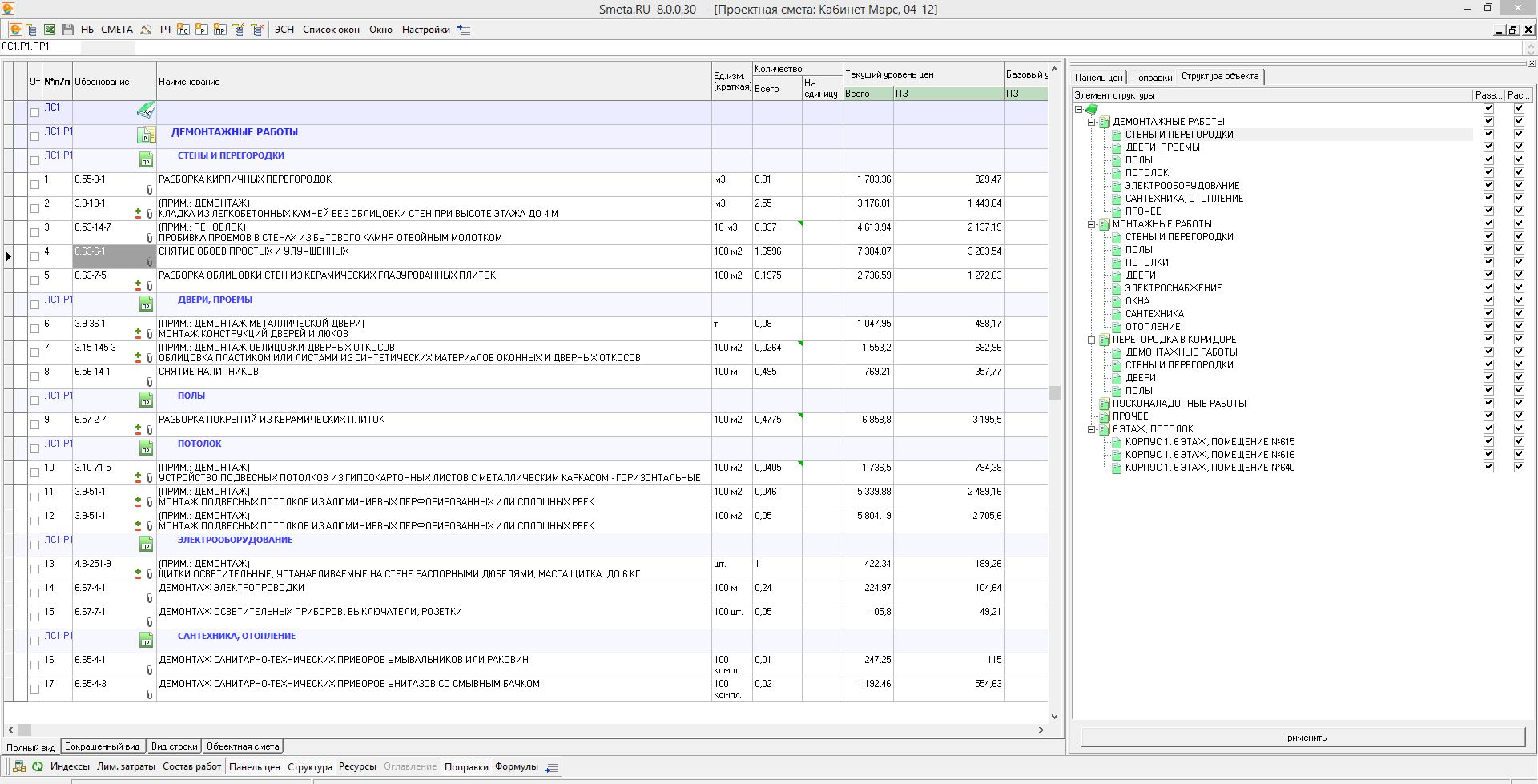
Task: Open the Окно menu
Action: tap(380, 30)
